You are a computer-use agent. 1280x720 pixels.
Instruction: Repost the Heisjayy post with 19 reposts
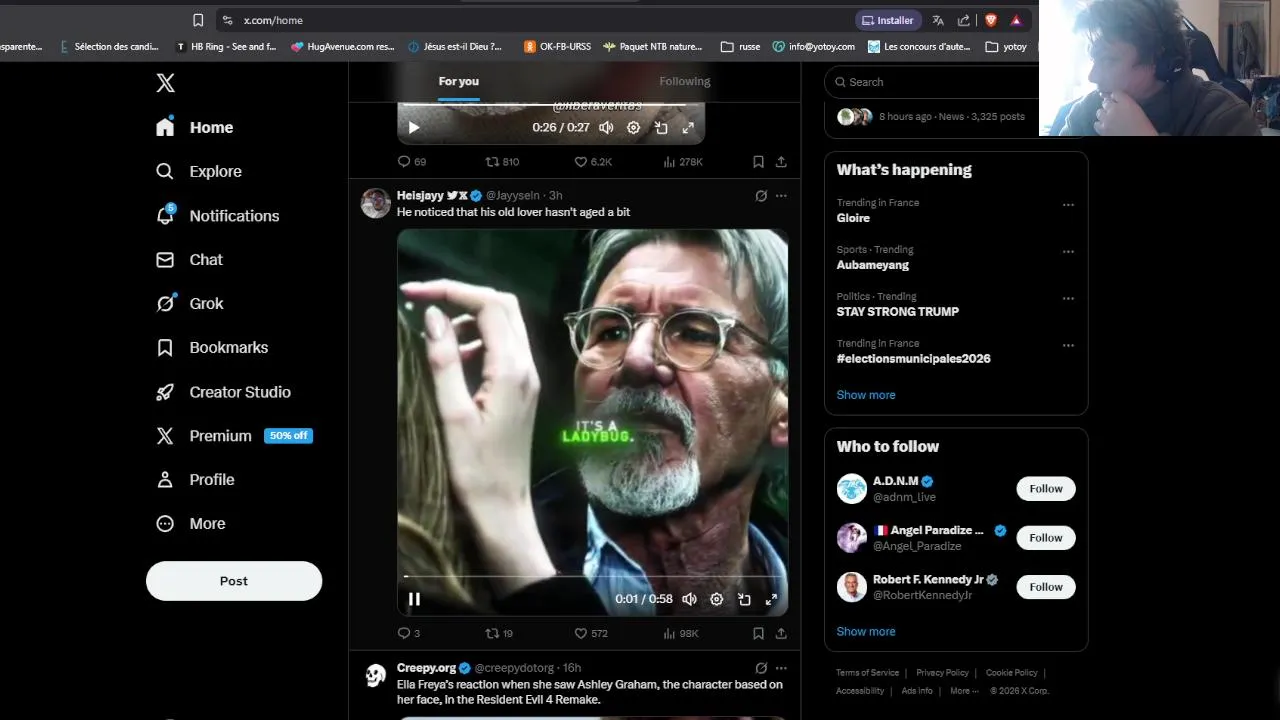coord(499,633)
